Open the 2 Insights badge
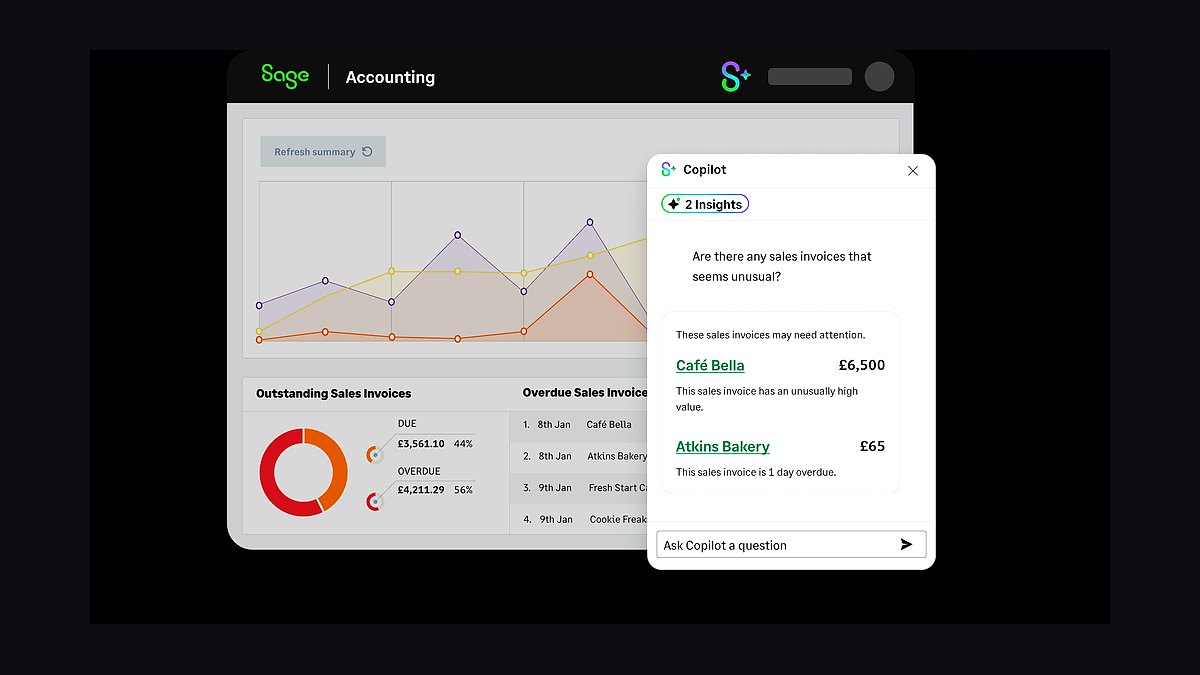Screen dimensions: 1200x675 pos(705,204)
